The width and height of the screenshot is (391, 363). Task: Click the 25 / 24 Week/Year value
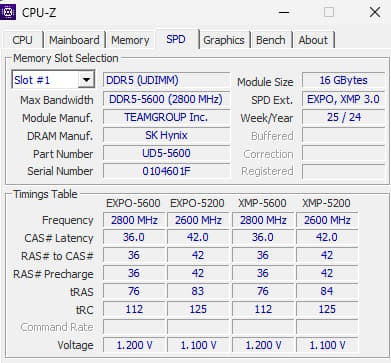[343, 117]
